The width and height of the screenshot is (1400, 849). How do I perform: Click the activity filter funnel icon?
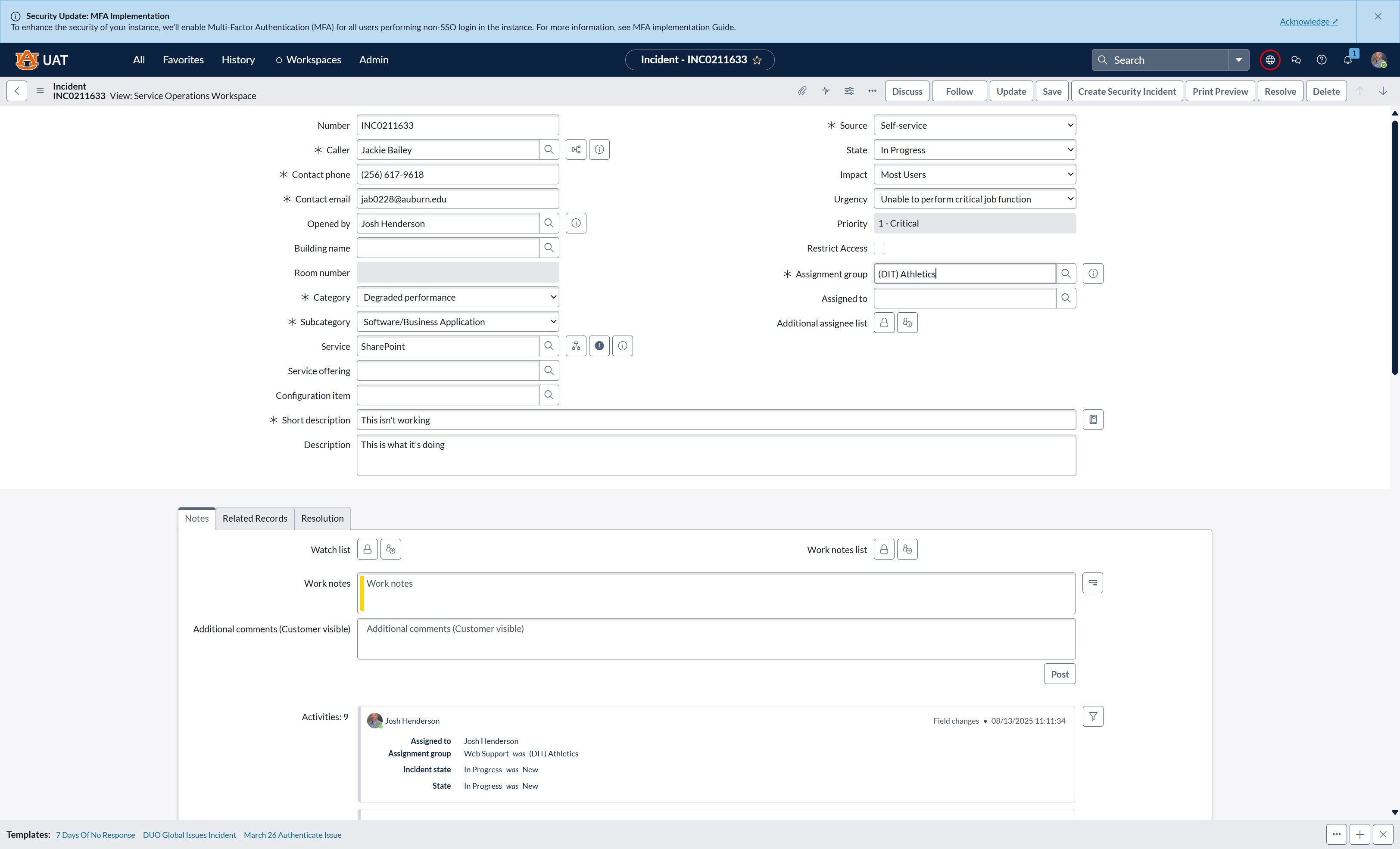click(1093, 717)
